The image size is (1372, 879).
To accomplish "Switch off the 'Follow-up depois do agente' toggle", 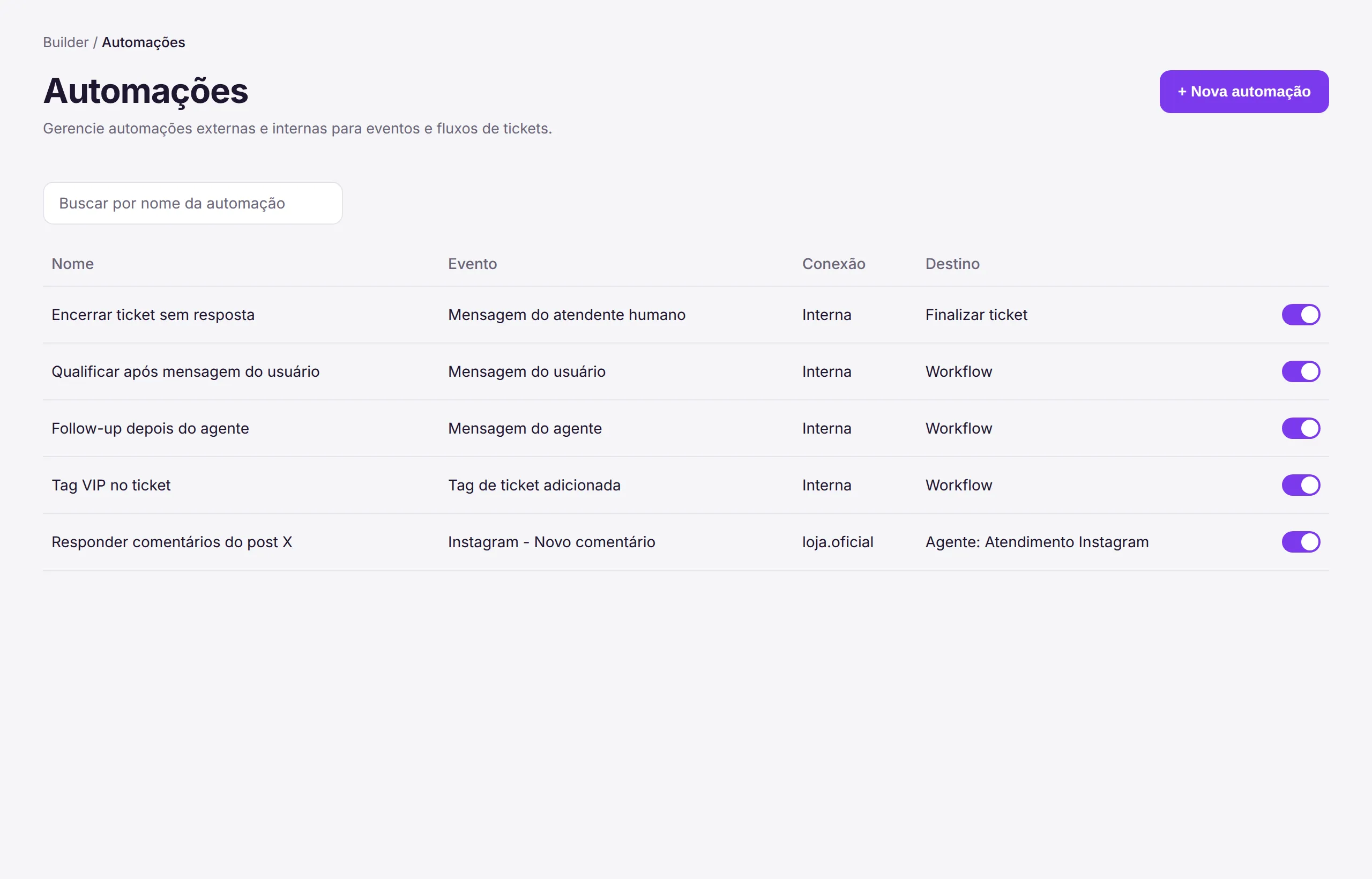I will [1301, 428].
